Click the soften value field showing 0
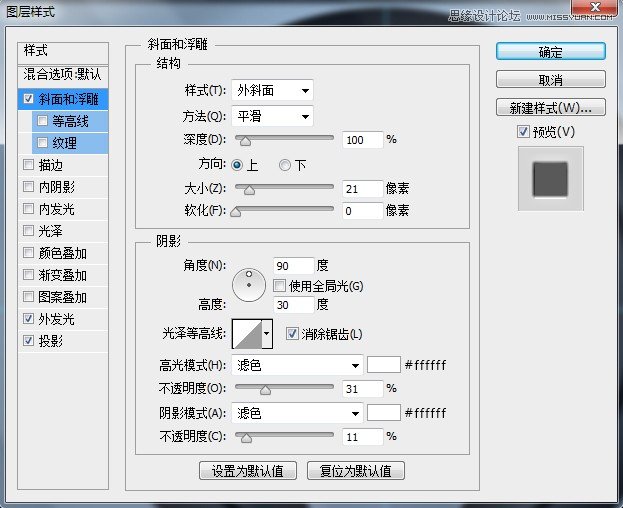Viewport: 623px width, 508px height. click(362, 211)
